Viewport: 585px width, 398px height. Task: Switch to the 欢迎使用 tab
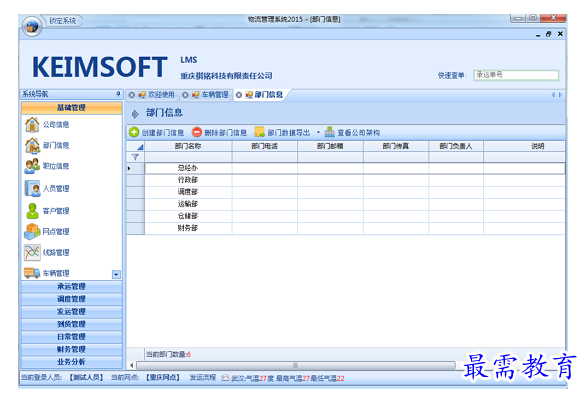pyautogui.click(x=161, y=95)
